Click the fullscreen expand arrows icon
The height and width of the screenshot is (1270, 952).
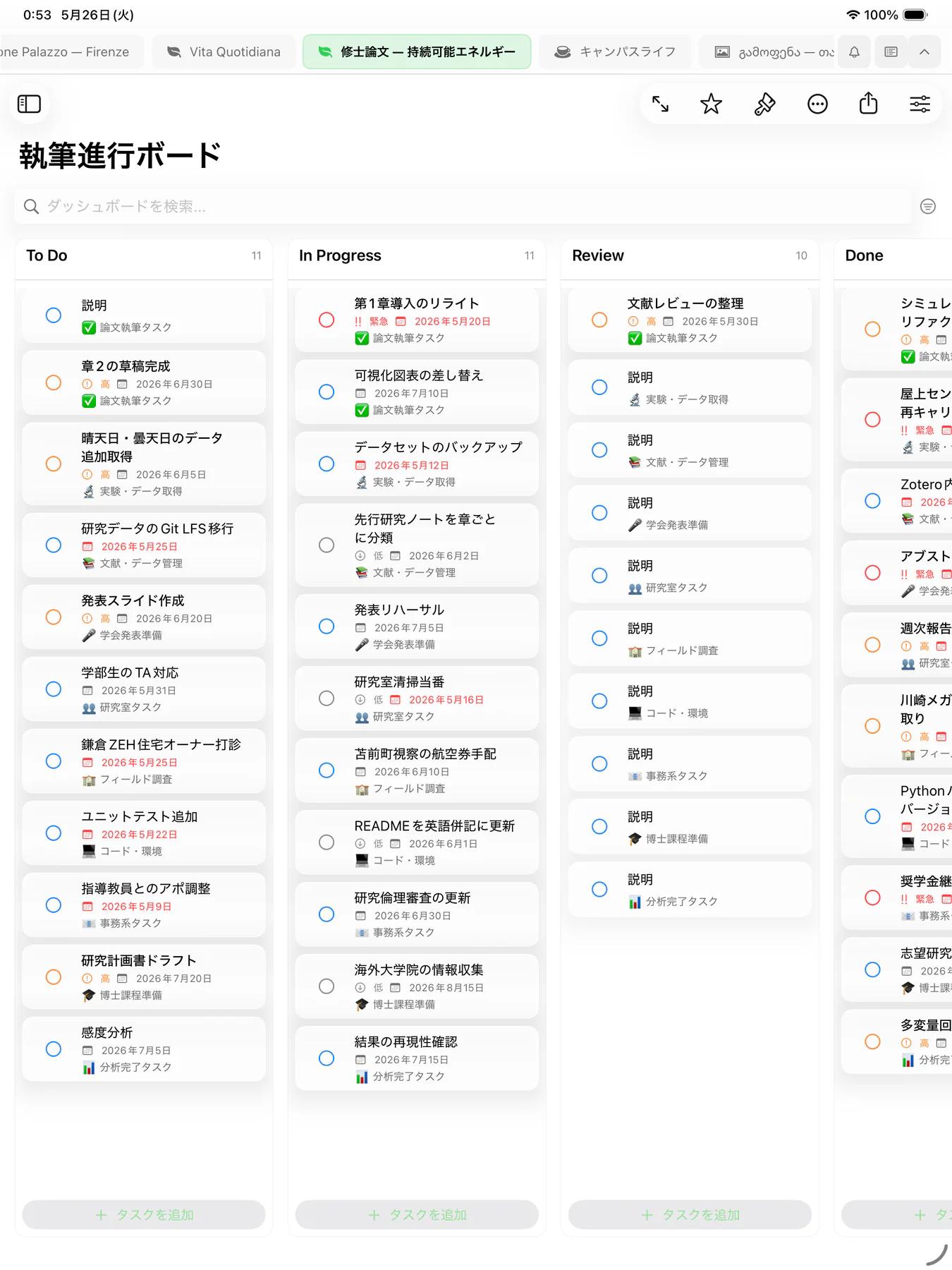[660, 104]
